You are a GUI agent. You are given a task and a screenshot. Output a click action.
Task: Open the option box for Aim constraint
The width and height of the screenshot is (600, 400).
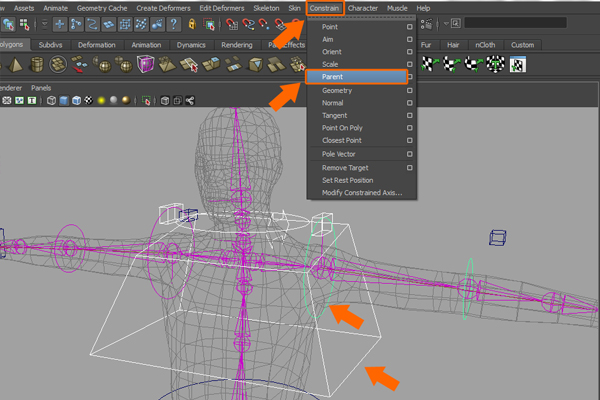[x=409, y=39]
